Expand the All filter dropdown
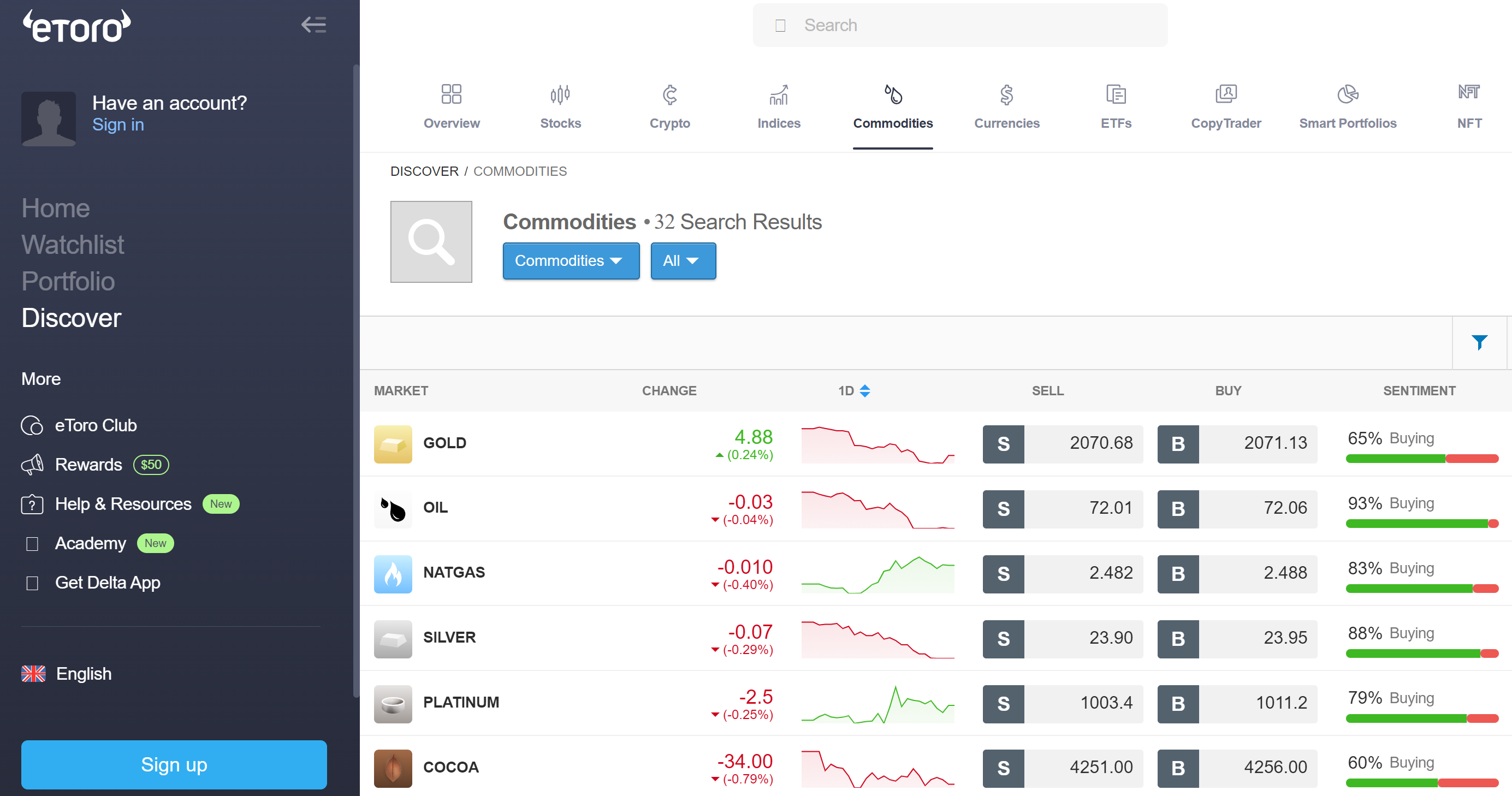Viewport: 1512px width, 796px height. pos(683,260)
